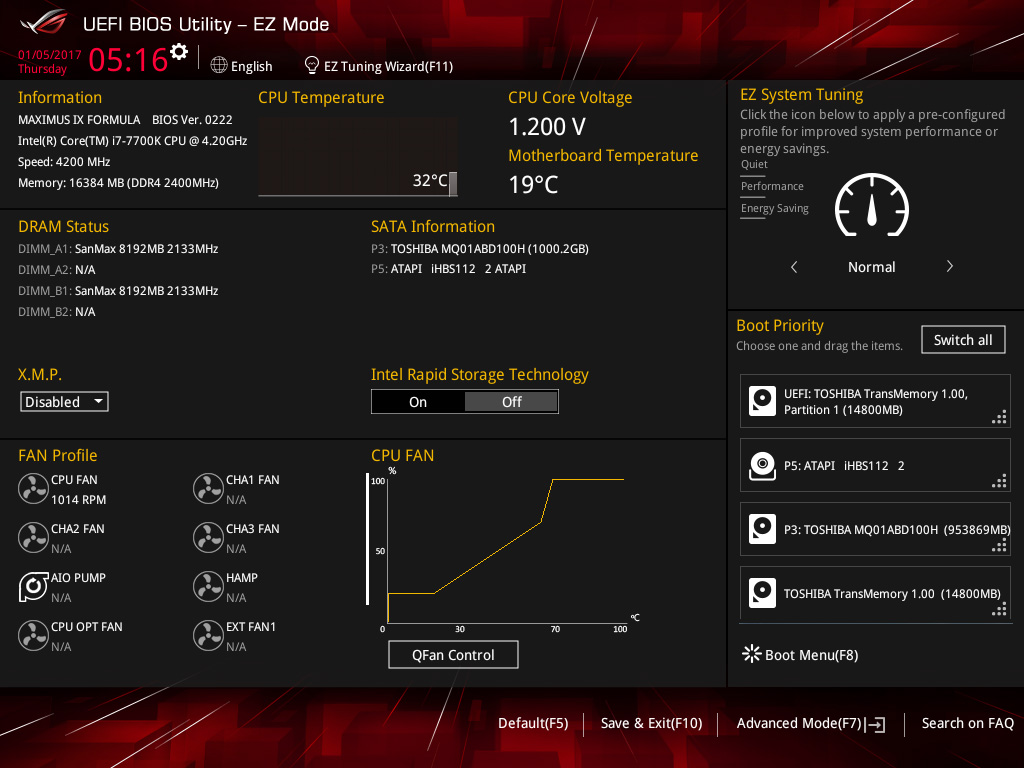Click the text 'MAXIMUS IX FORMULA'
This screenshot has height=768, width=1024.
[x=79, y=120]
